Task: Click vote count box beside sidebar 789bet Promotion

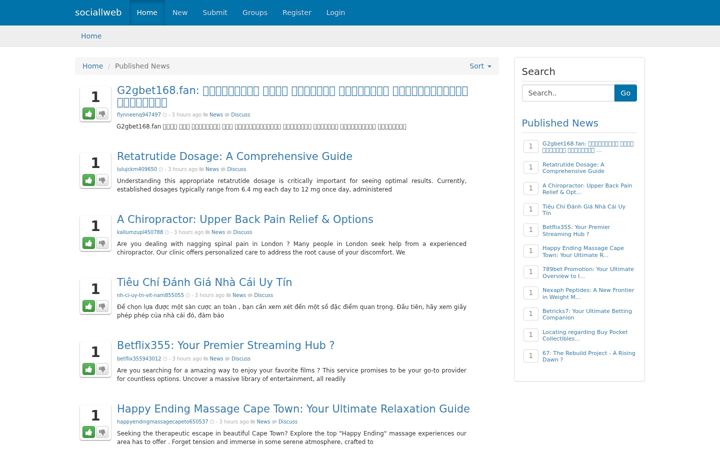Action: point(530,272)
